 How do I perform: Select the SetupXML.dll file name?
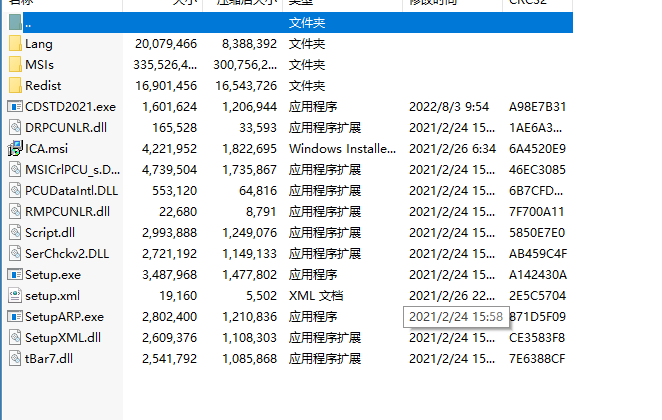pos(63,338)
